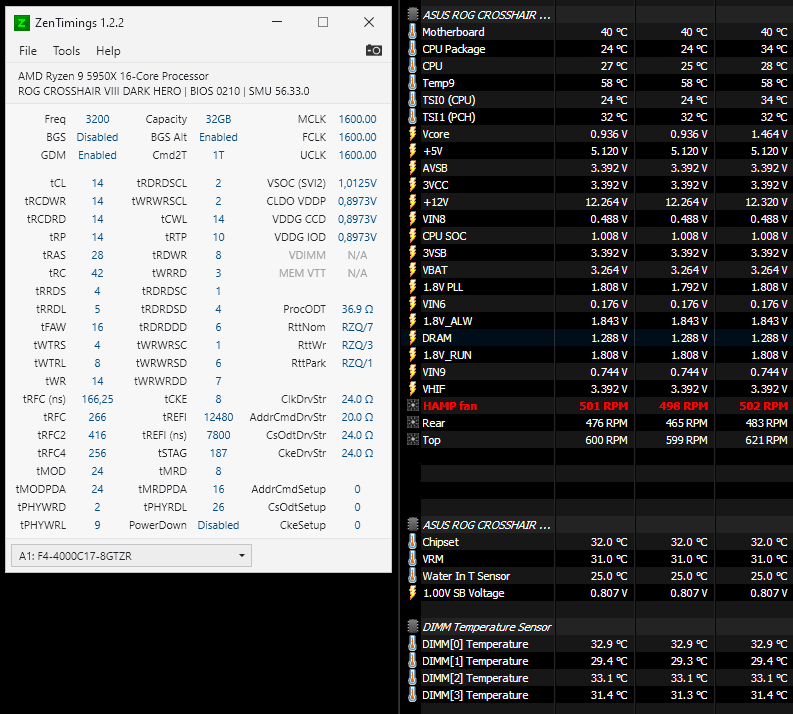Click the MCLK value 1600.00
Viewport: 793px width, 714px height.
click(358, 119)
